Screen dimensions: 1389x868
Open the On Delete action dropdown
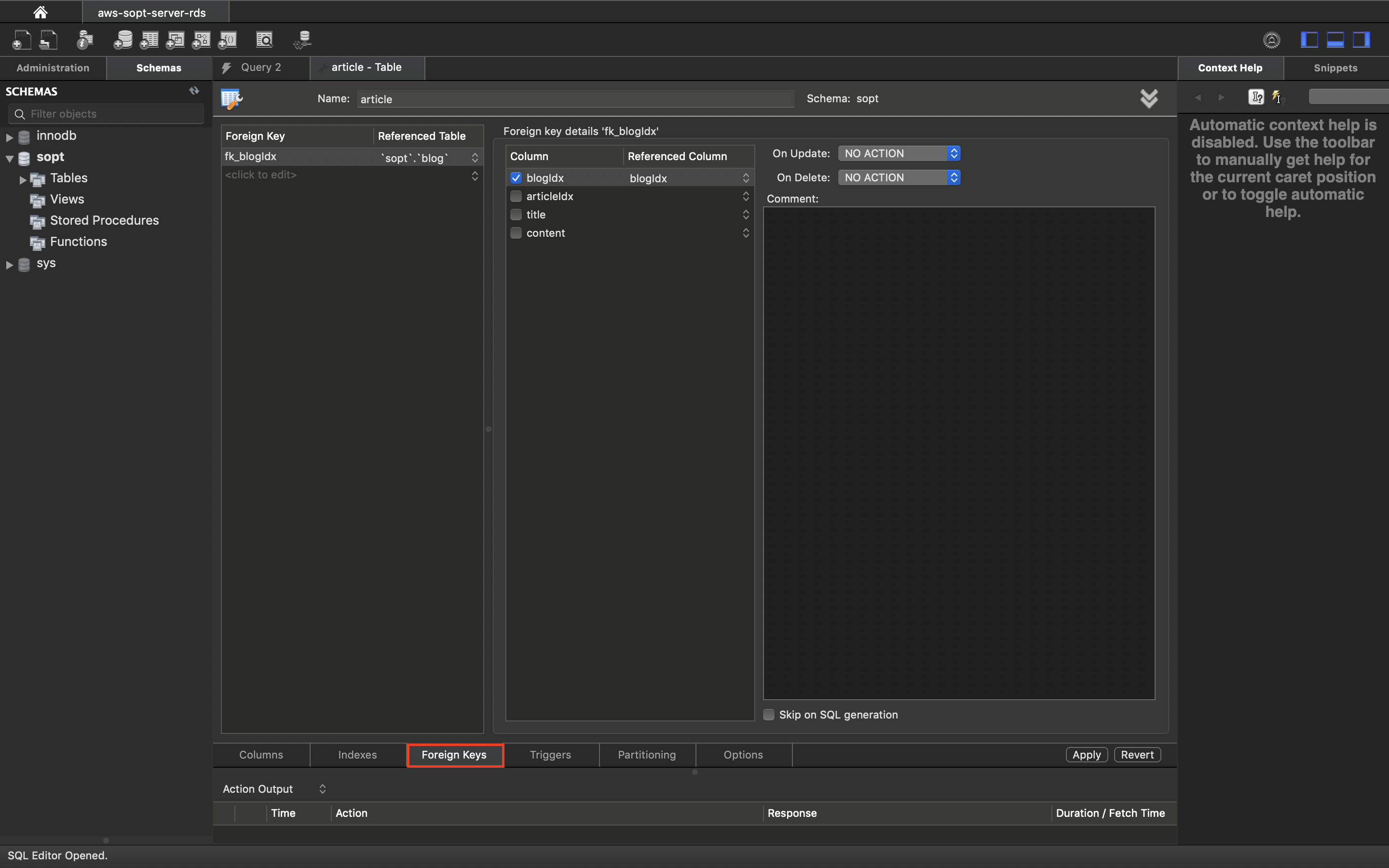(899, 177)
